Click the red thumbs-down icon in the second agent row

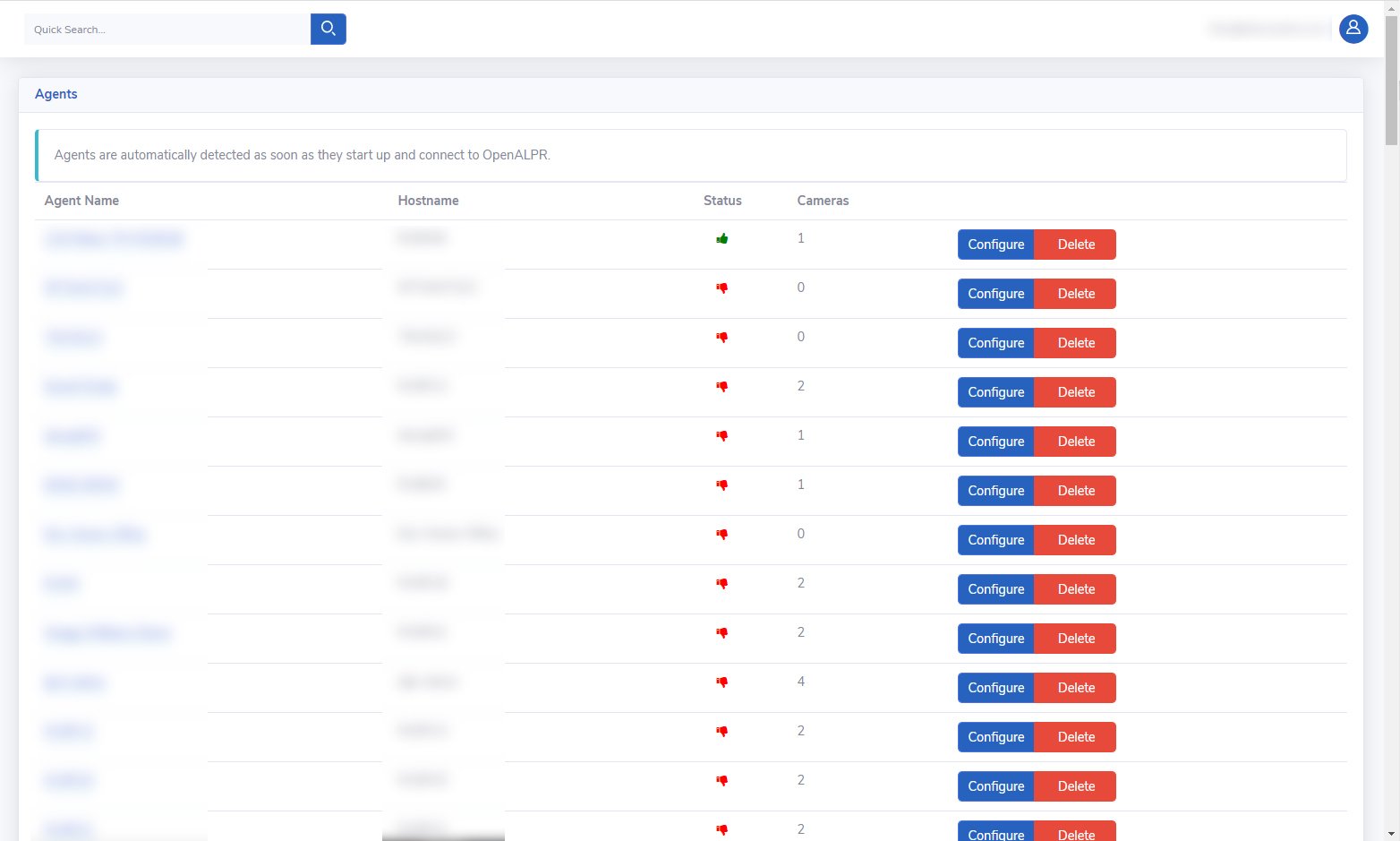point(722,287)
